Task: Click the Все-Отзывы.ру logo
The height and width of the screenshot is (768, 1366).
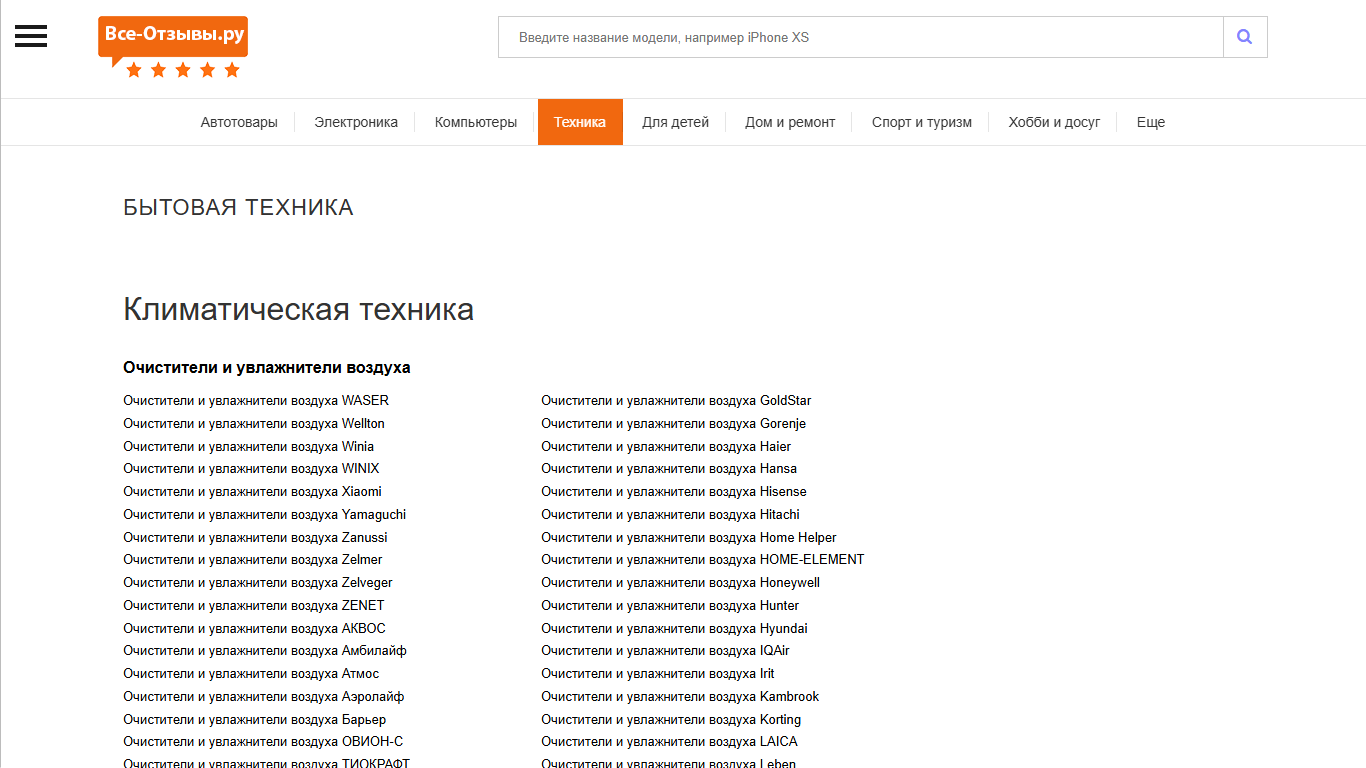Action: point(173,47)
